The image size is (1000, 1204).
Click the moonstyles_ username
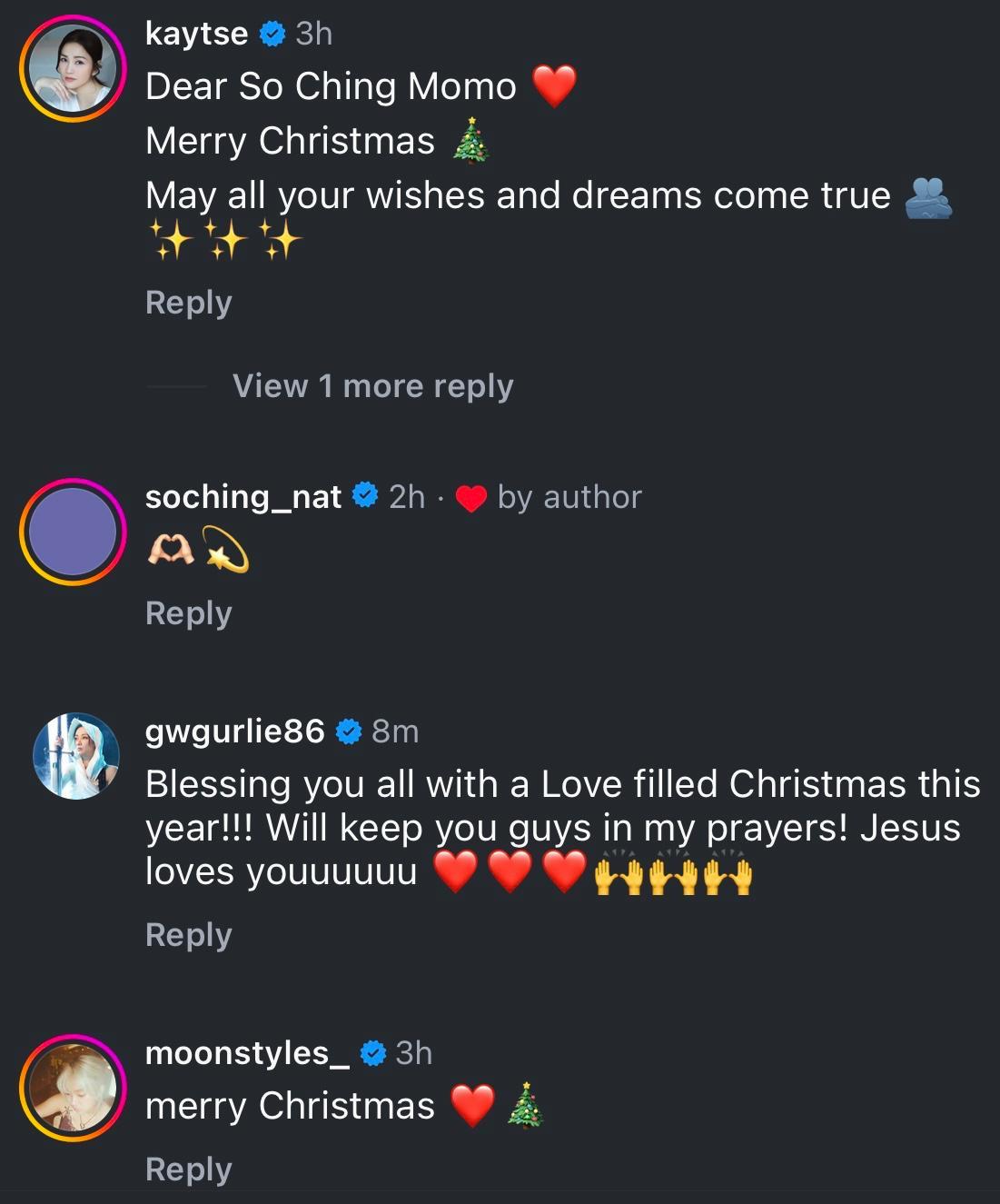click(247, 1052)
